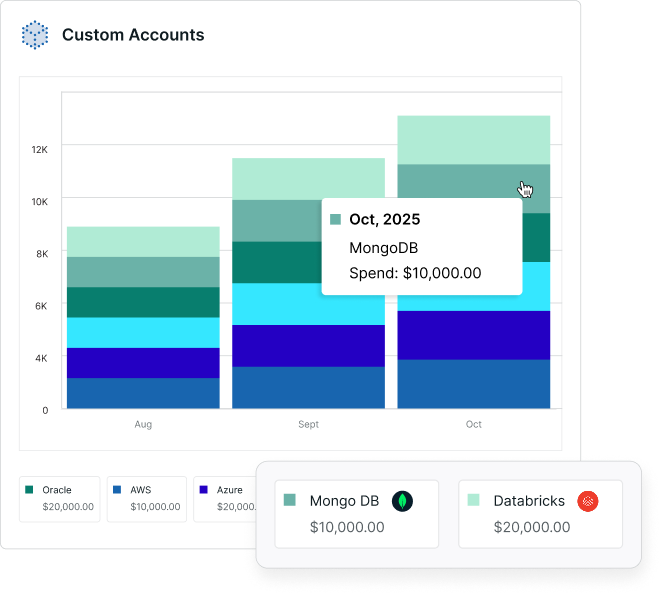The height and width of the screenshot is (596, 663).
Task: Click the dark indigo segment of Oct bar
Action: click(x=474, y=334)
